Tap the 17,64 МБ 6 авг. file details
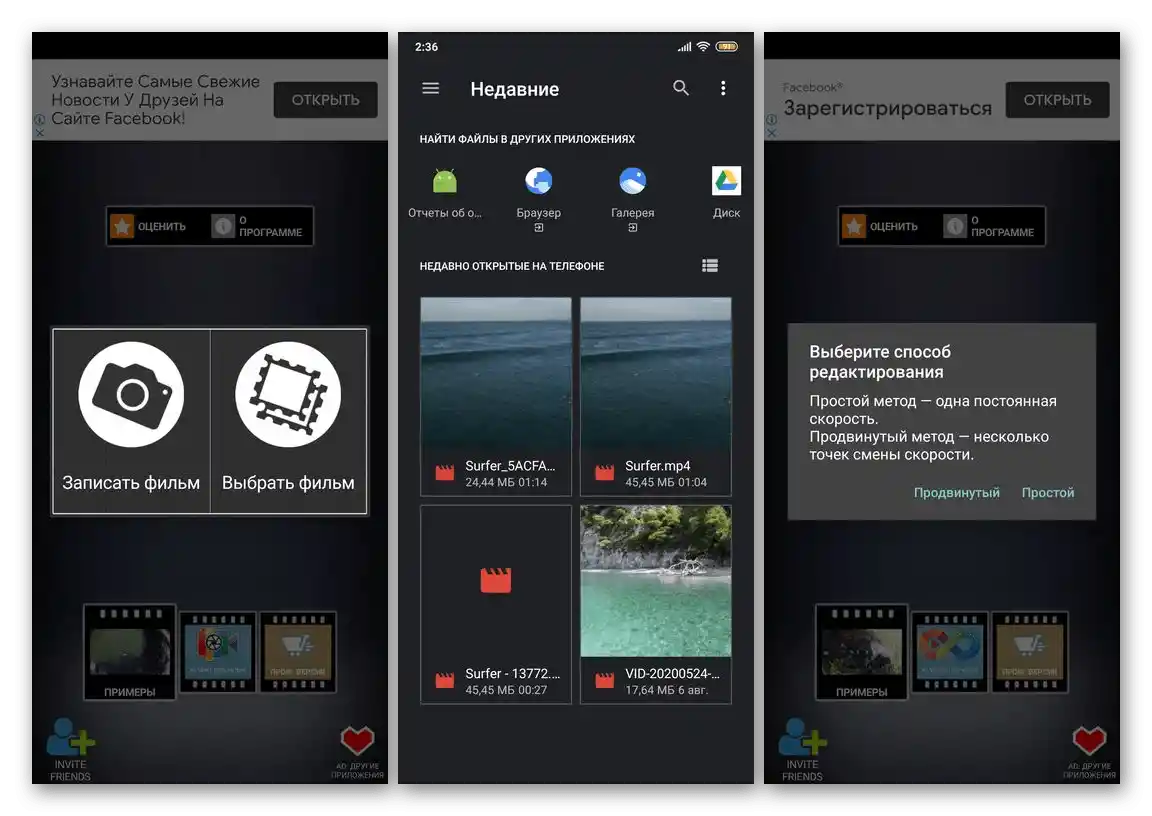This screenshot has height=816, width=1152. (666, 690)
